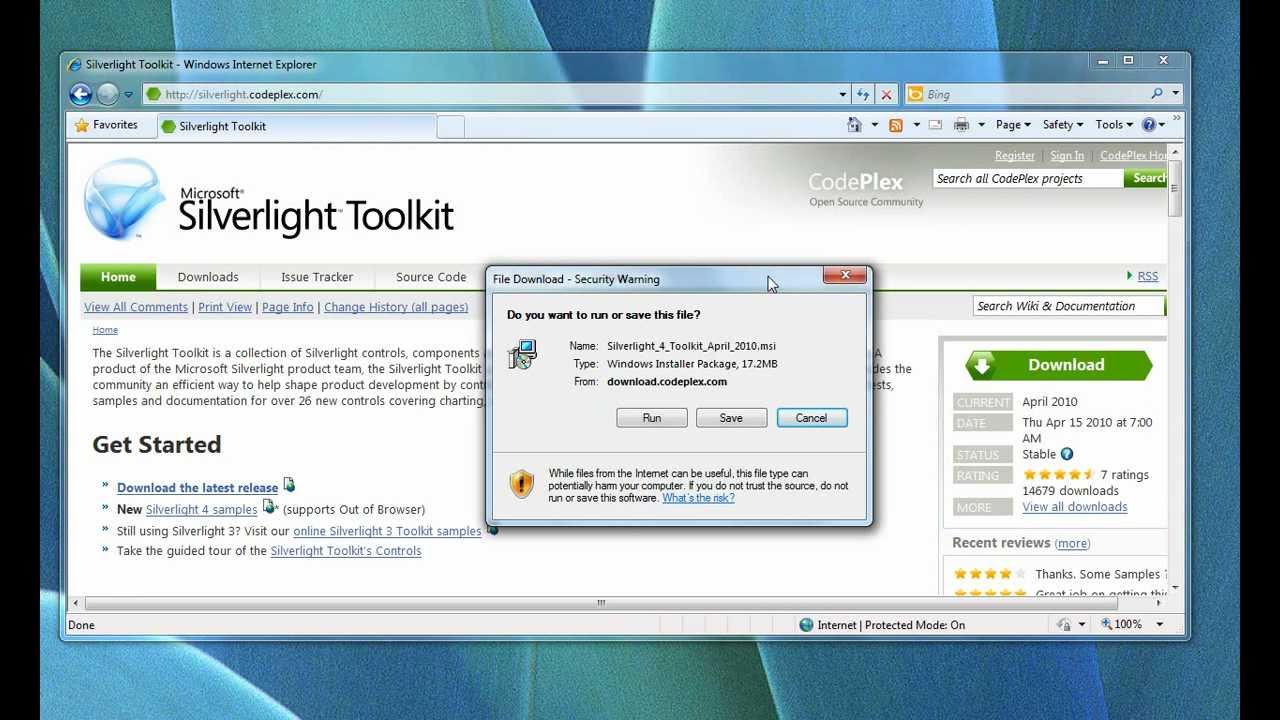The image size is (1280, 720).
Task: Open the Tools menu
Action: pos(1114,125)
